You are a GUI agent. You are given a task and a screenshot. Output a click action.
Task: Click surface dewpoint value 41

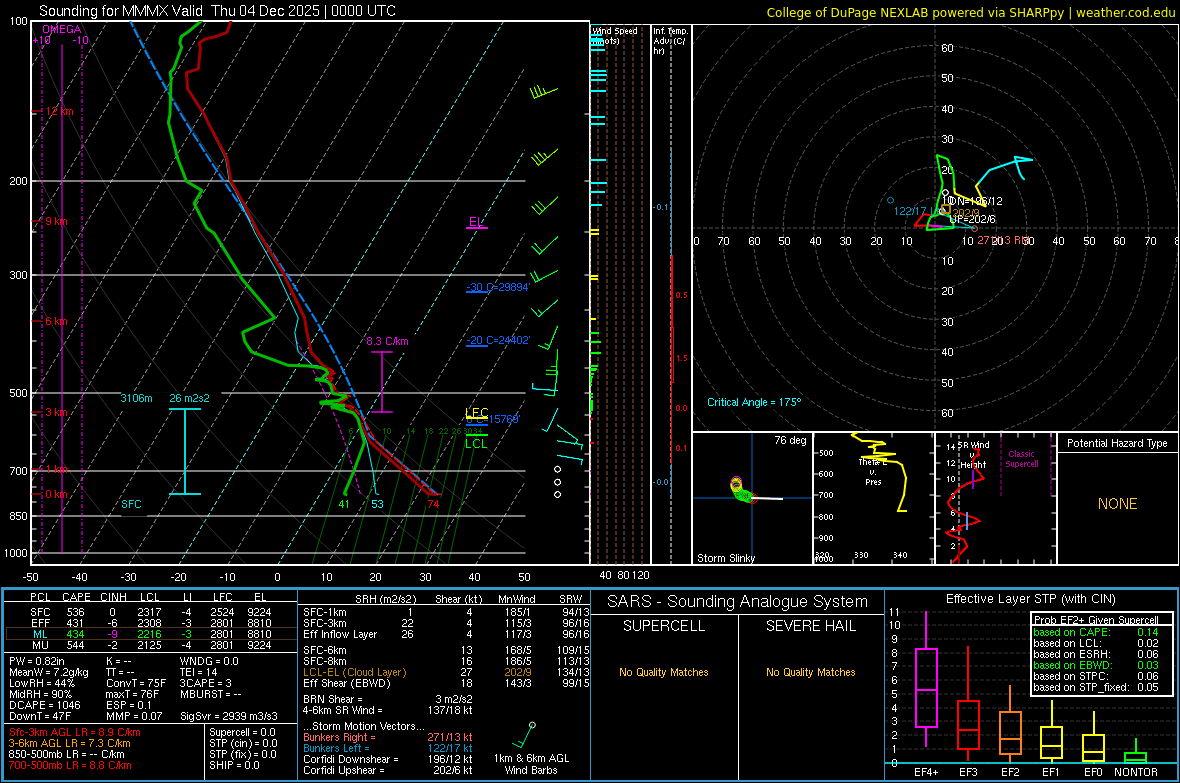click(344, 504)
